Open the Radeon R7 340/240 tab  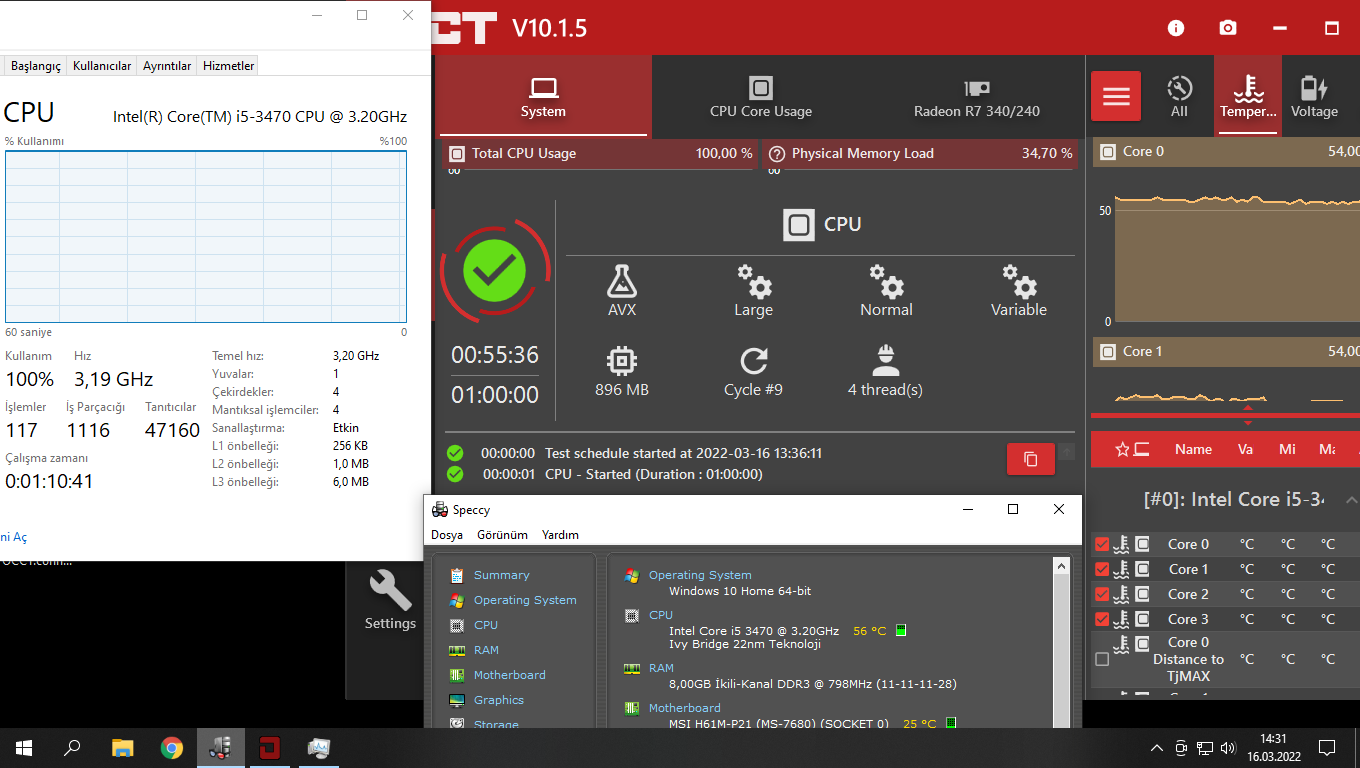(976, 97)
